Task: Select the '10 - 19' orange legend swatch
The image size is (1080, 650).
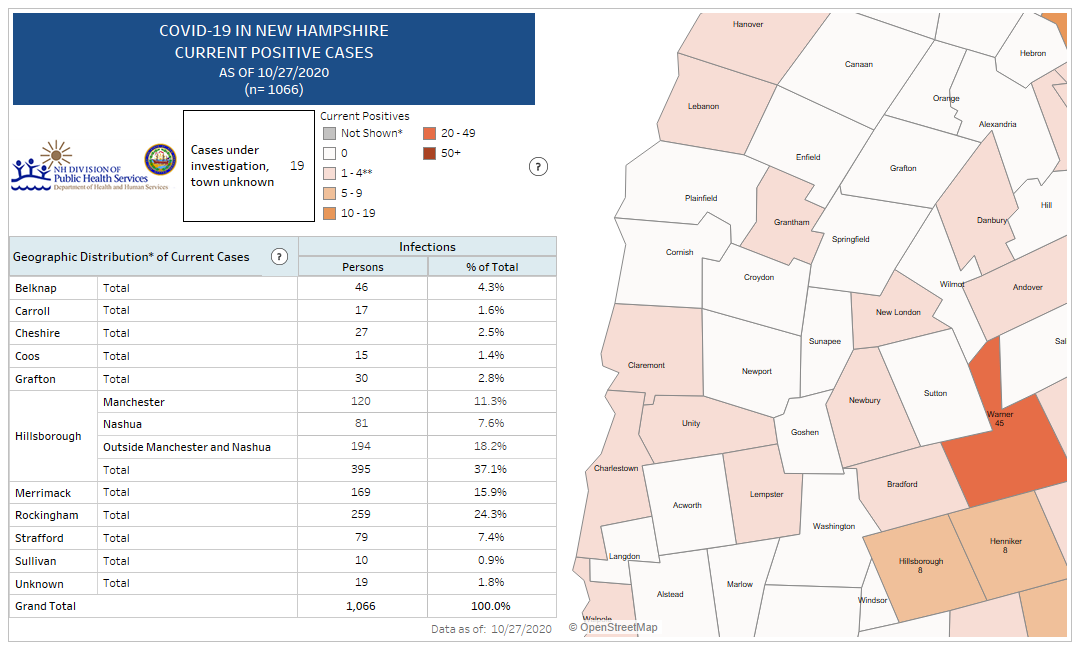Action: click(328, 213)
